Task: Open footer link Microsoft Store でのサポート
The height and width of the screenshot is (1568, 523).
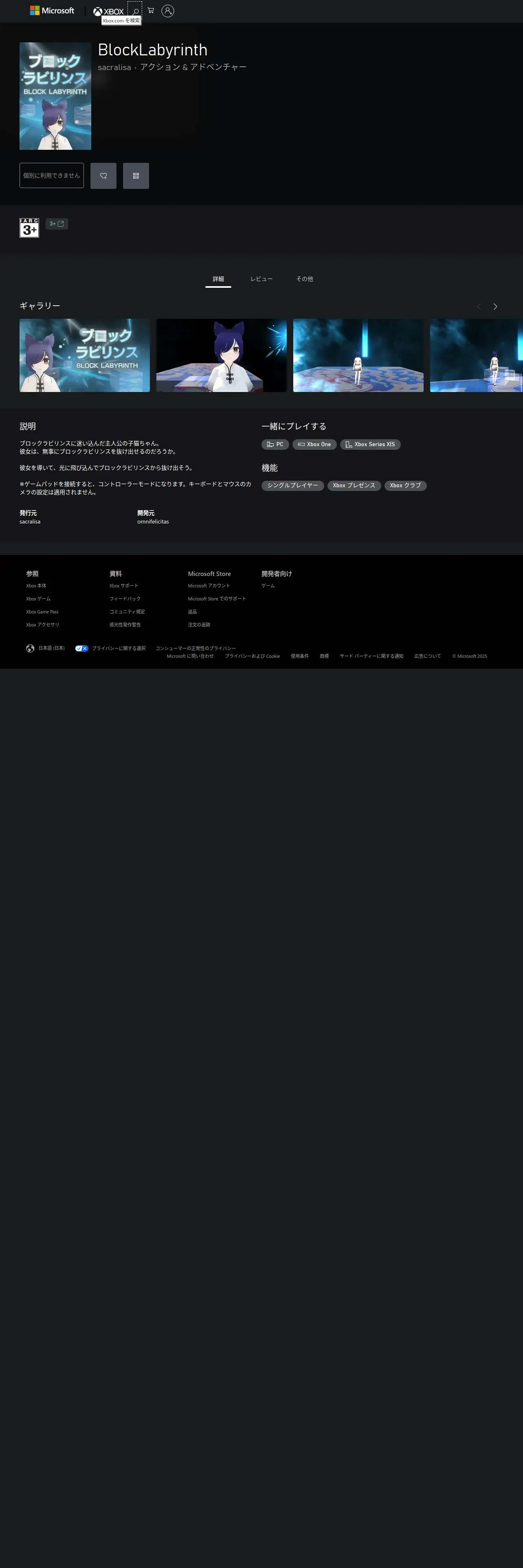Action: (x=217, y=599)
